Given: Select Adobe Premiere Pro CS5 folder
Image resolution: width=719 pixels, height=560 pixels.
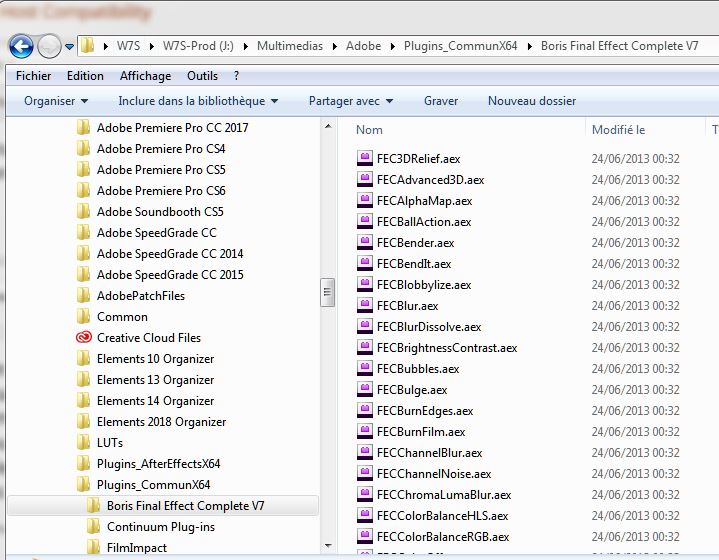Looking at the screenshot, I should coord(161,170).
